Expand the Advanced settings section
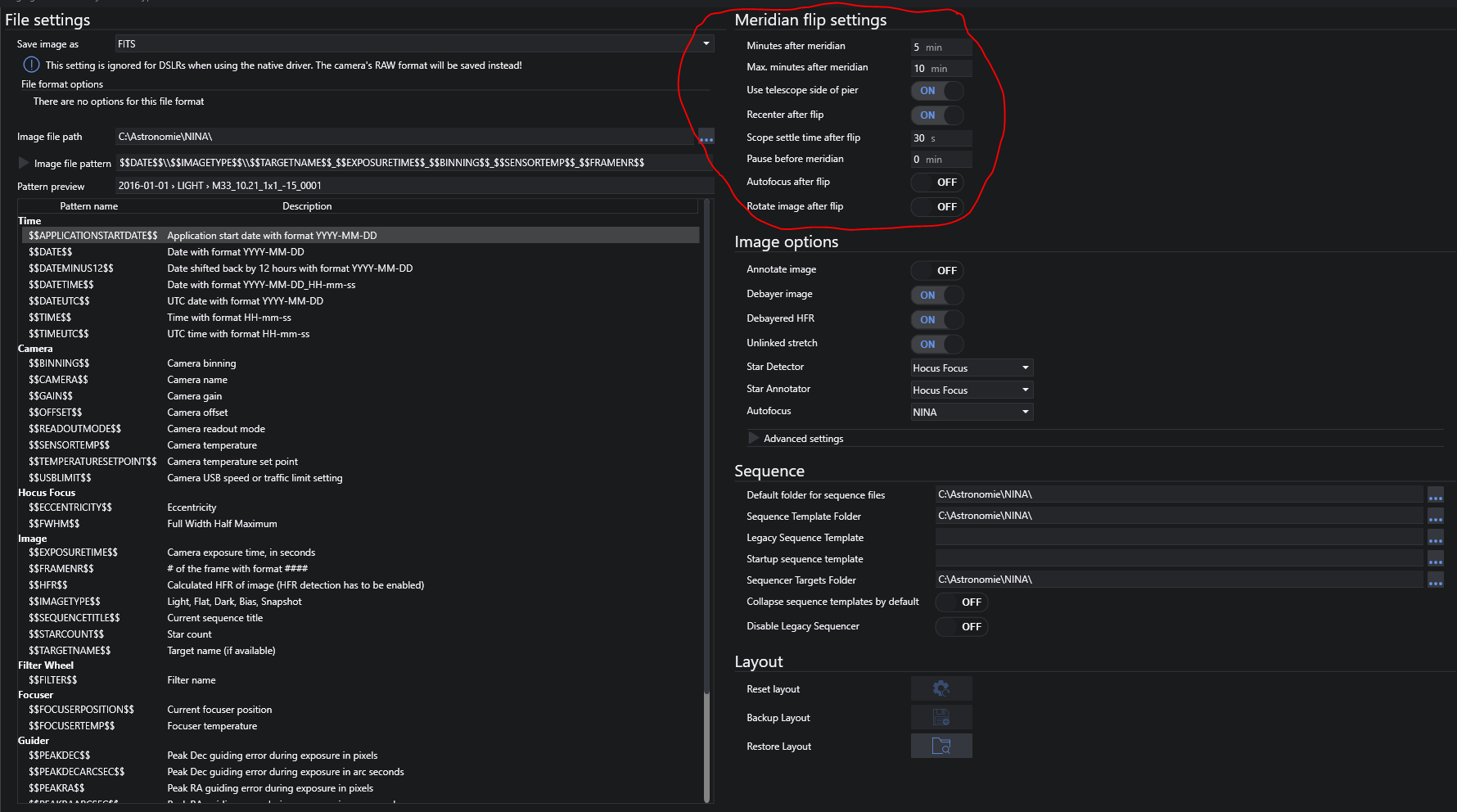Screen dimensions: 1457x812 click(x=753, y=439)
